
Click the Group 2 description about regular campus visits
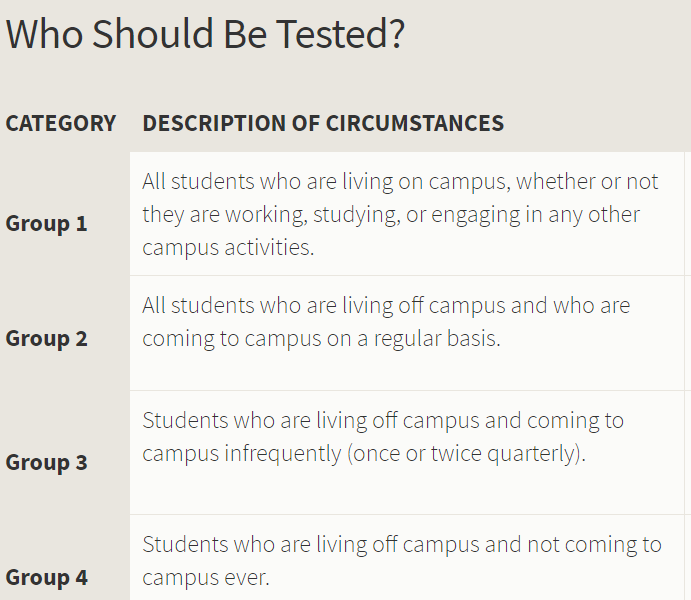point(385,321)
